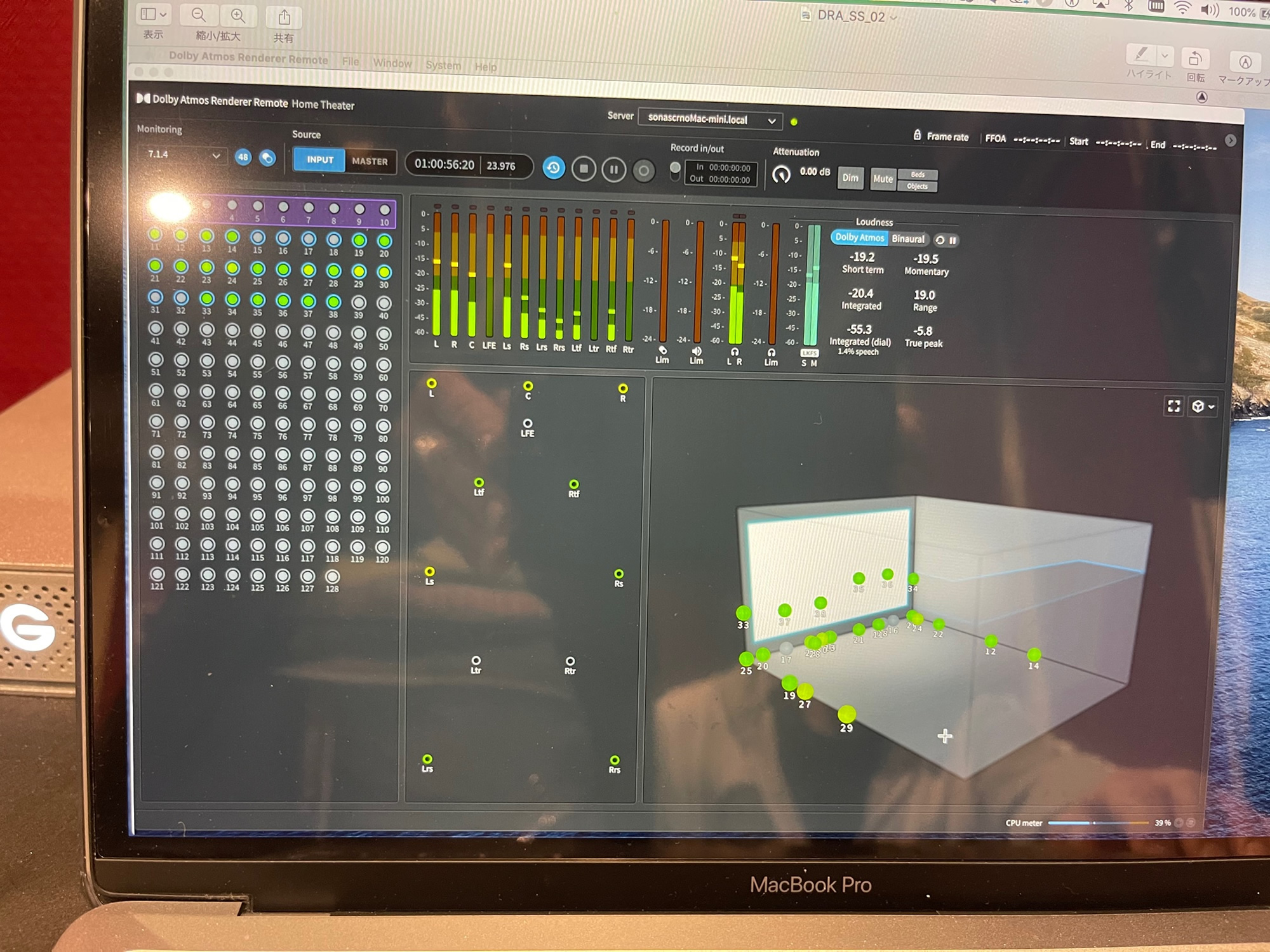Open the File menu
Image resolution: width=1270 pixels, height=952 pixels.
(350, 62)
